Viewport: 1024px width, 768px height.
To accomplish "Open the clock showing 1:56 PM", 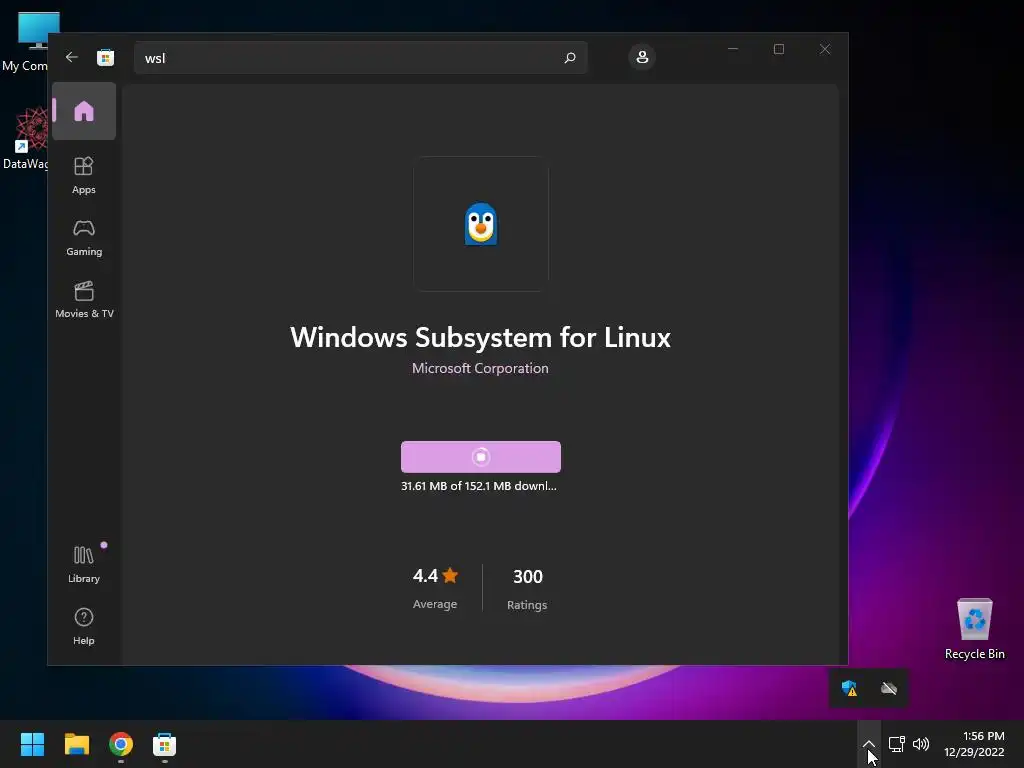I will click(x=974, y=744).
